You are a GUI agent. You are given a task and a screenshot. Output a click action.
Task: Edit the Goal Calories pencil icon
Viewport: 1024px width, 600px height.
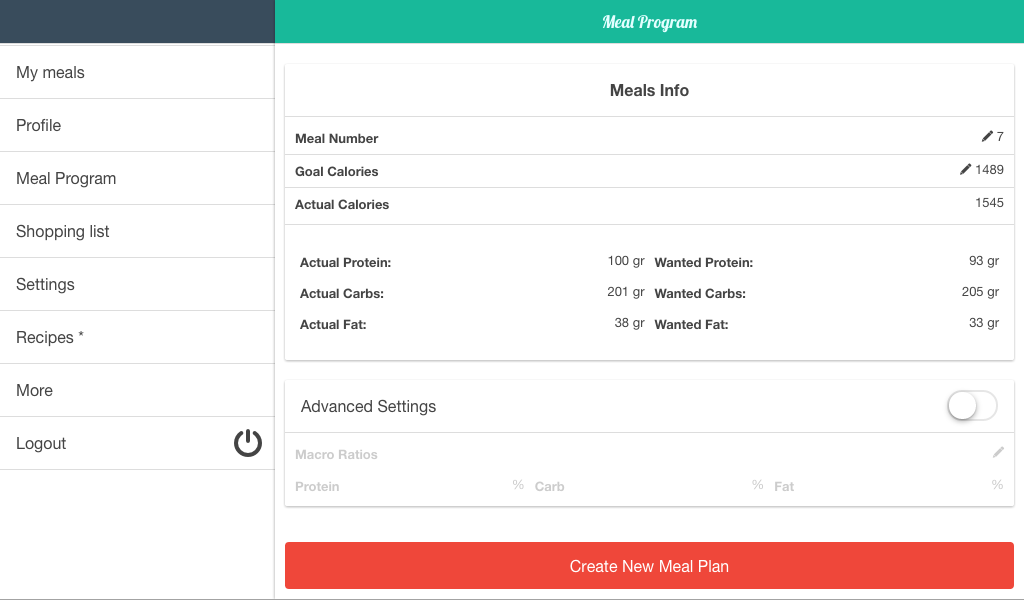tap(965, 169)
